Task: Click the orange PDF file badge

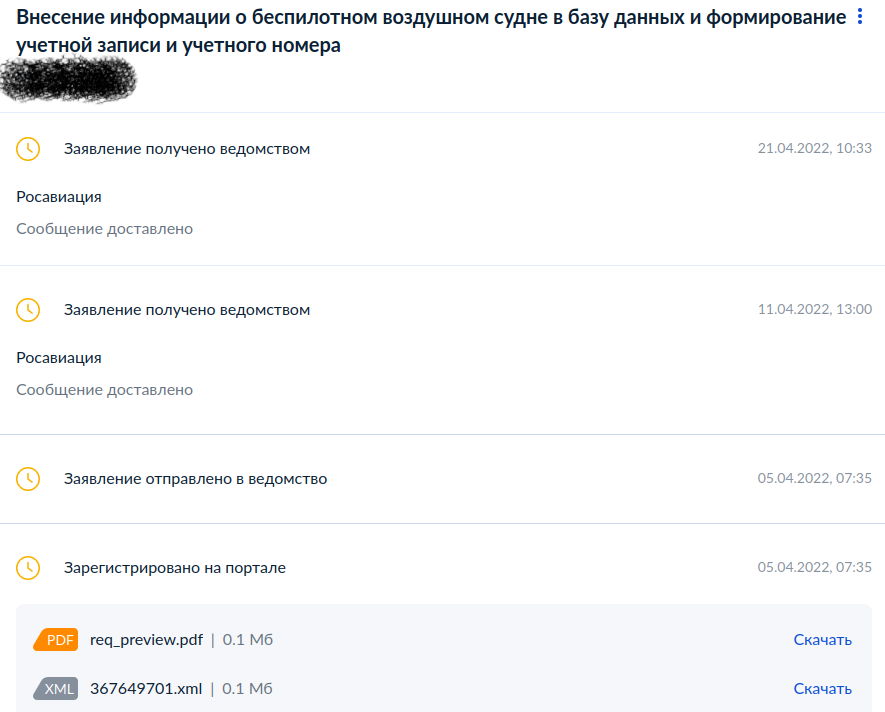Action: point(56,640)
